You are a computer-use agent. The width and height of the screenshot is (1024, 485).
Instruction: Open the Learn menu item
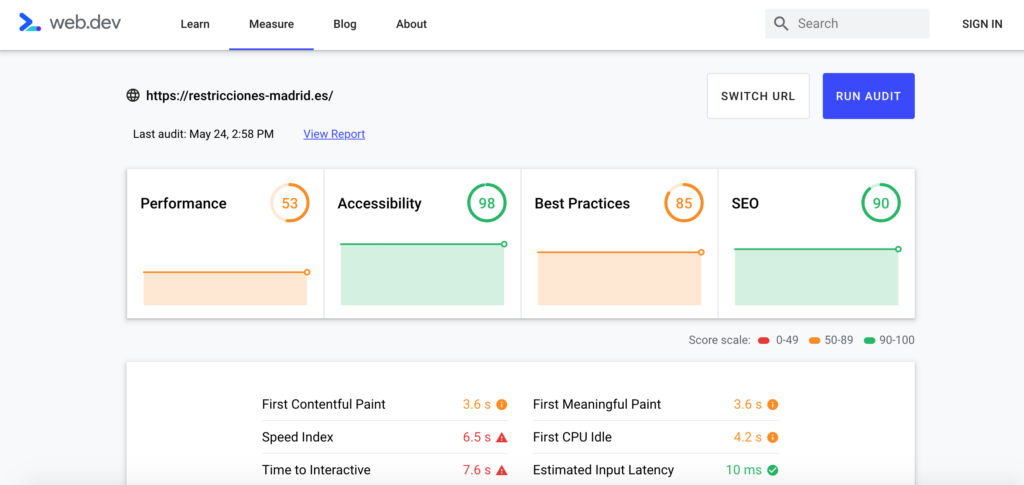pos(195,24)
